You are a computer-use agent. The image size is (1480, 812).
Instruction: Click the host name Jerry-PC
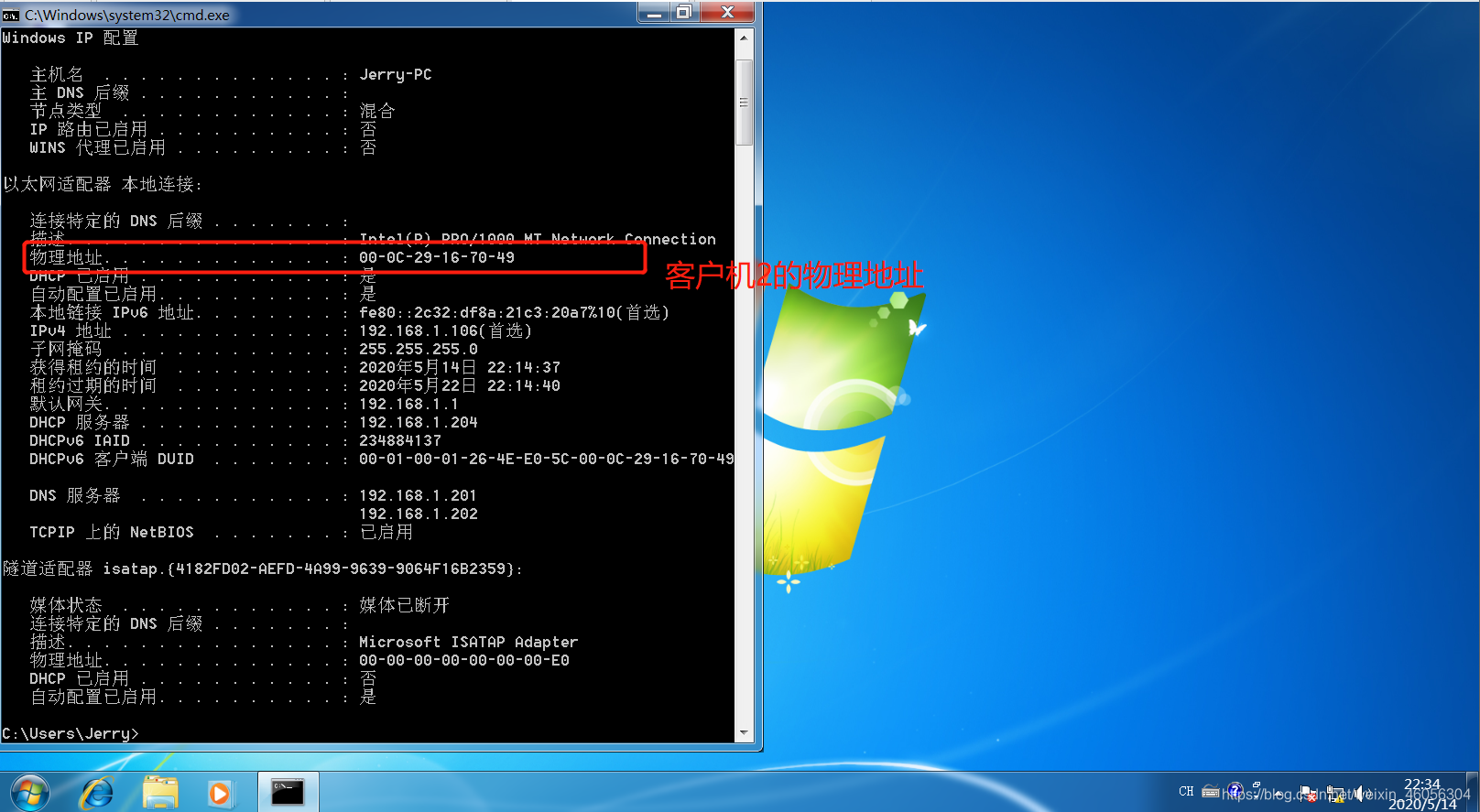click(x=396, y=74)
